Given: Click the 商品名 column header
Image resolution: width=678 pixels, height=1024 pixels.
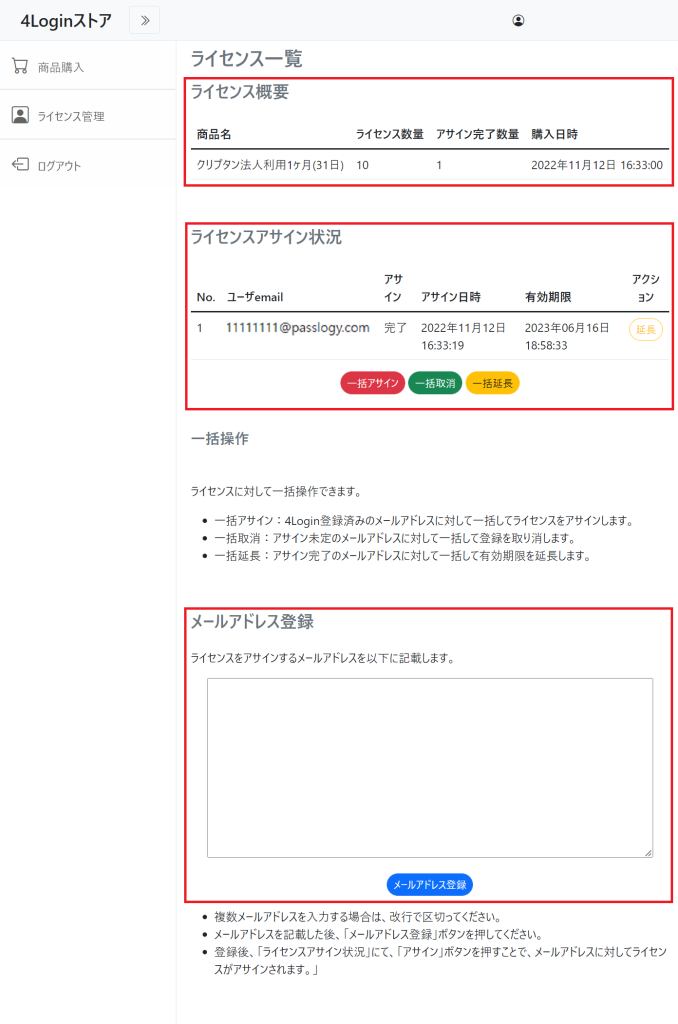Looking at the screenshot, I should click(x=214, y=135).
